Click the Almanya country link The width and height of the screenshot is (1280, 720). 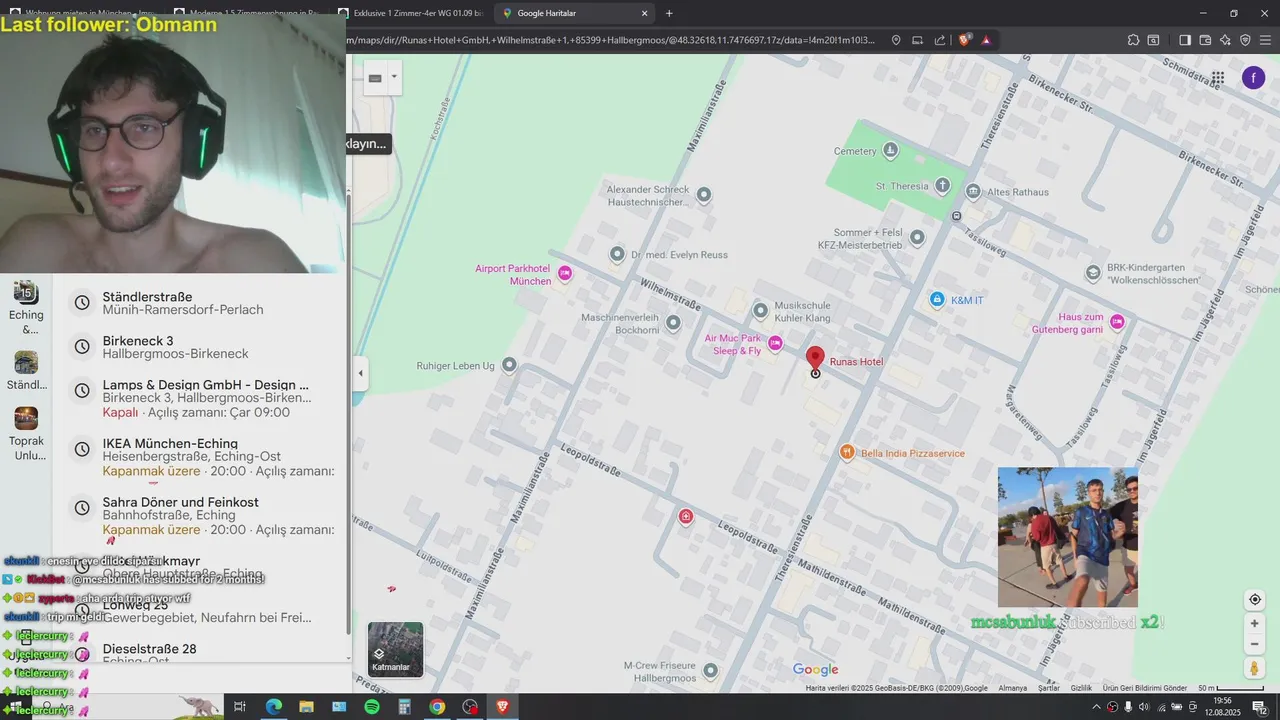[x=1013, y=688]
